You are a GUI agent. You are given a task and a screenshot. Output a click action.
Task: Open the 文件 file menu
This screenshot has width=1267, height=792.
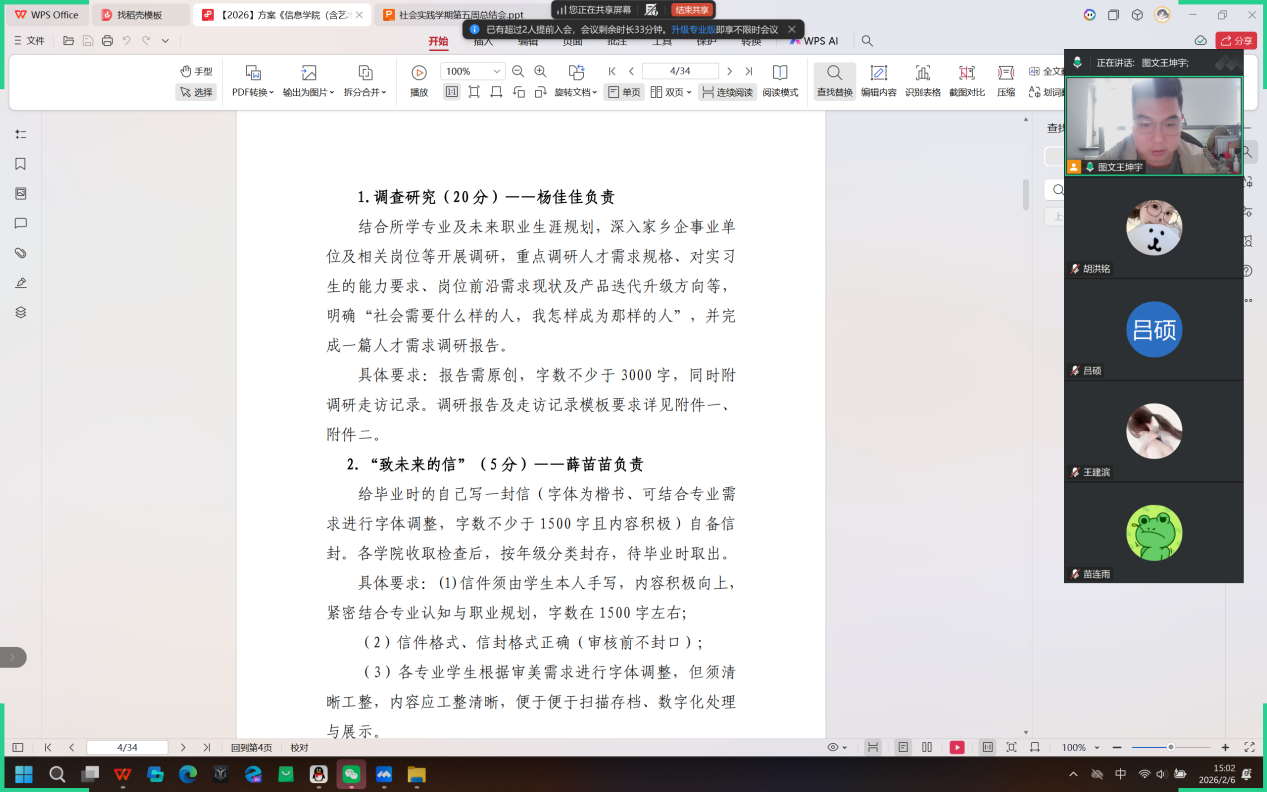point(30,41)
